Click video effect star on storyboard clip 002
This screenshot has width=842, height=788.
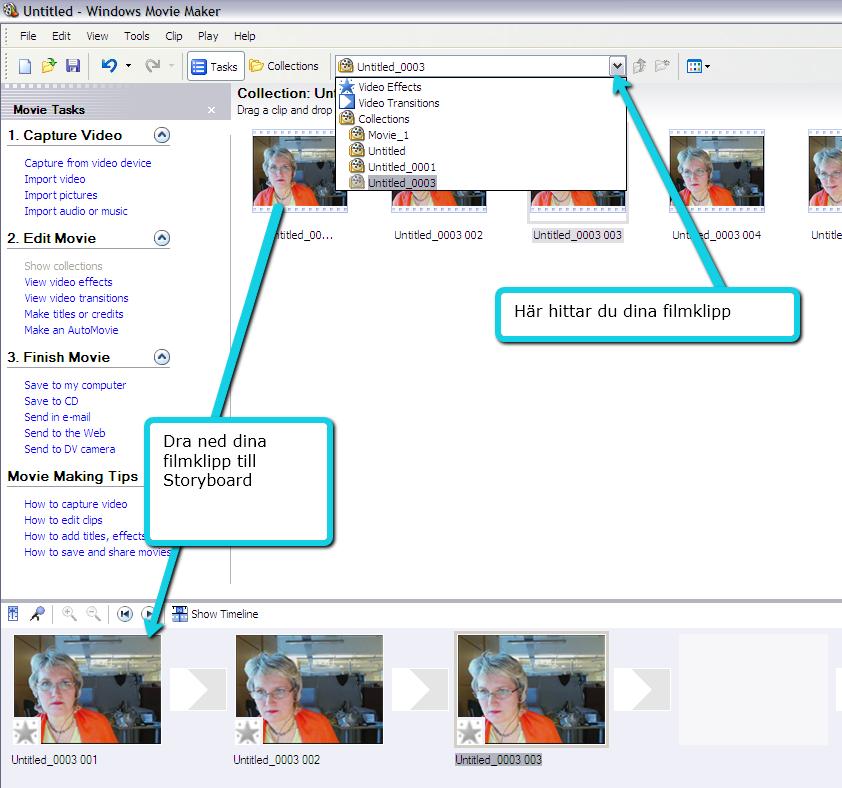coord(248,732)
